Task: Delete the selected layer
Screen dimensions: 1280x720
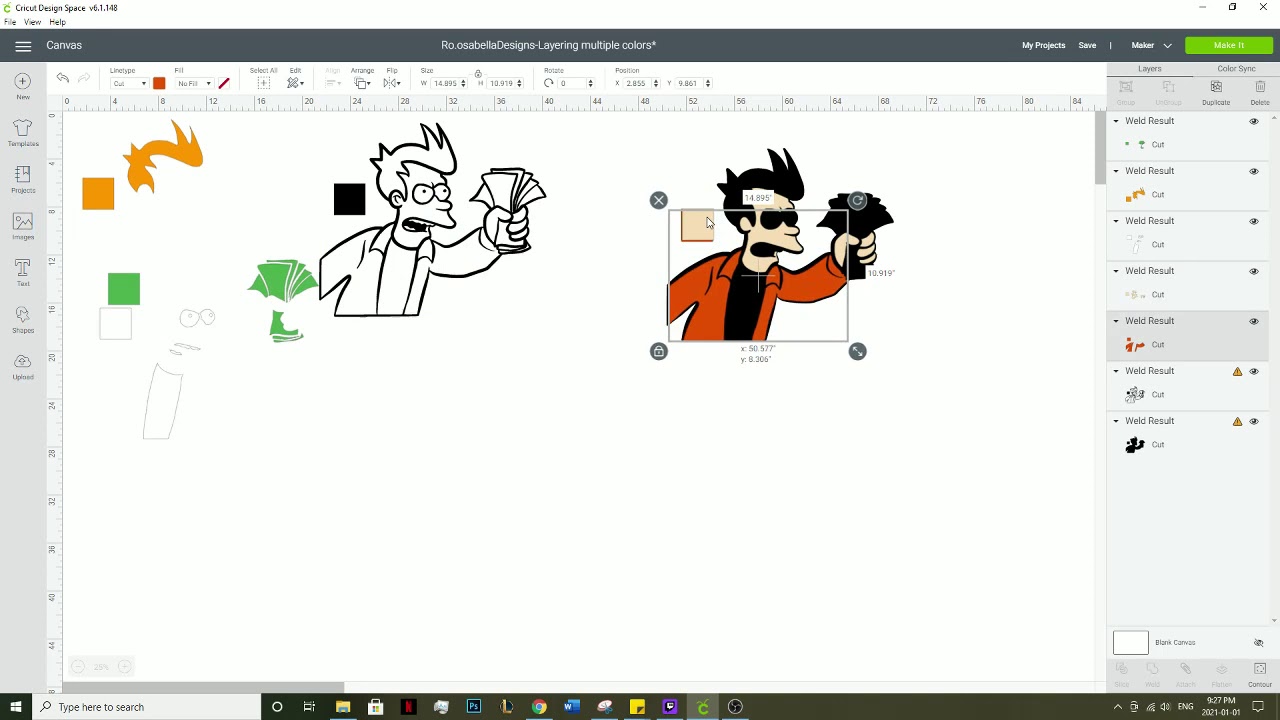Action: (1260, 92)
